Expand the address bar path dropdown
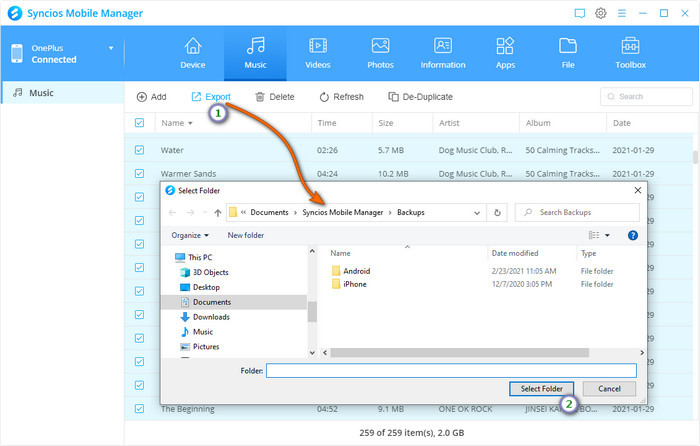Viewport: 700px width, 446px height. coord(477,213)
